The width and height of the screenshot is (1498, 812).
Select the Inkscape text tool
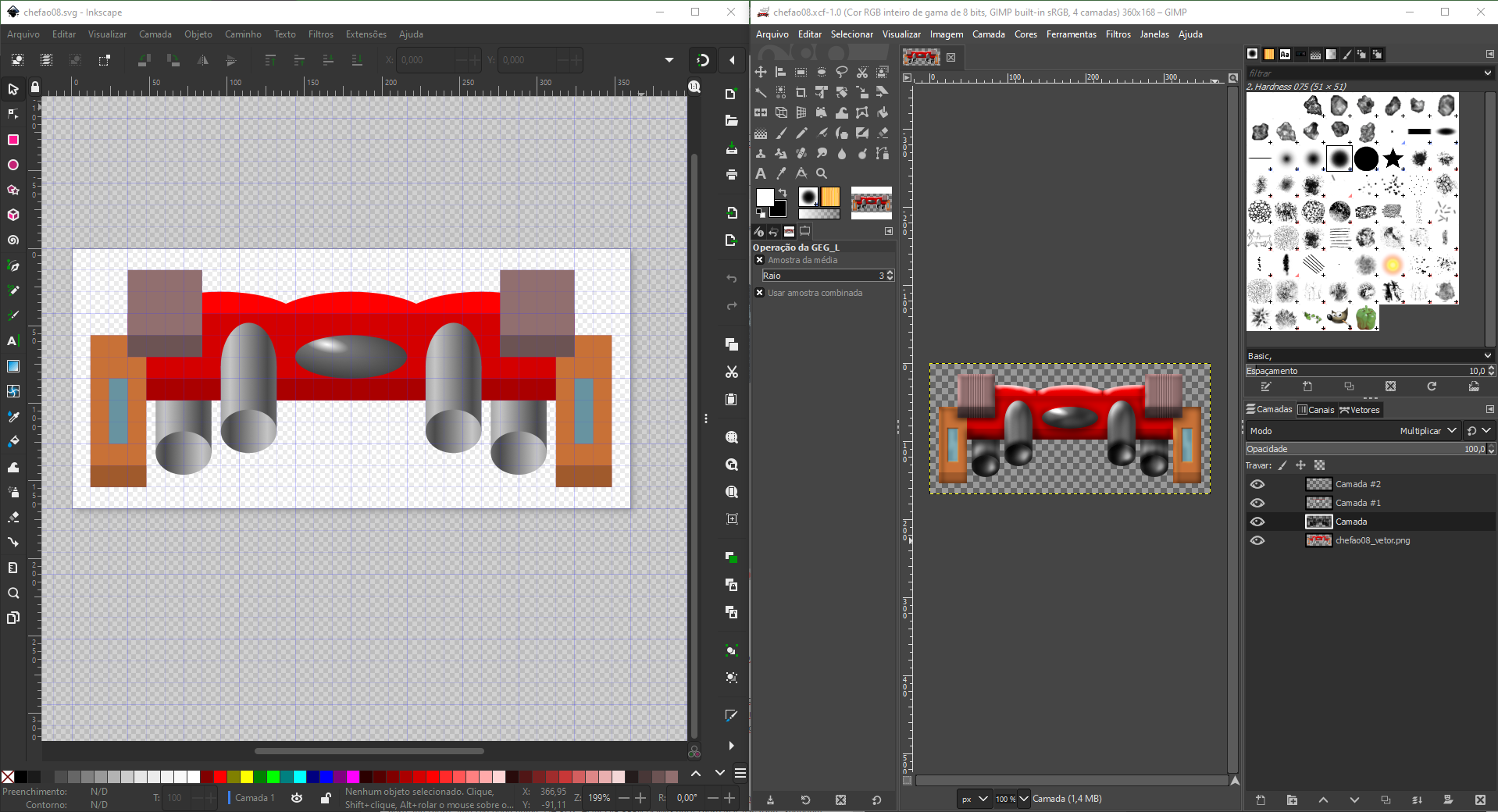[x=13, y=340]
